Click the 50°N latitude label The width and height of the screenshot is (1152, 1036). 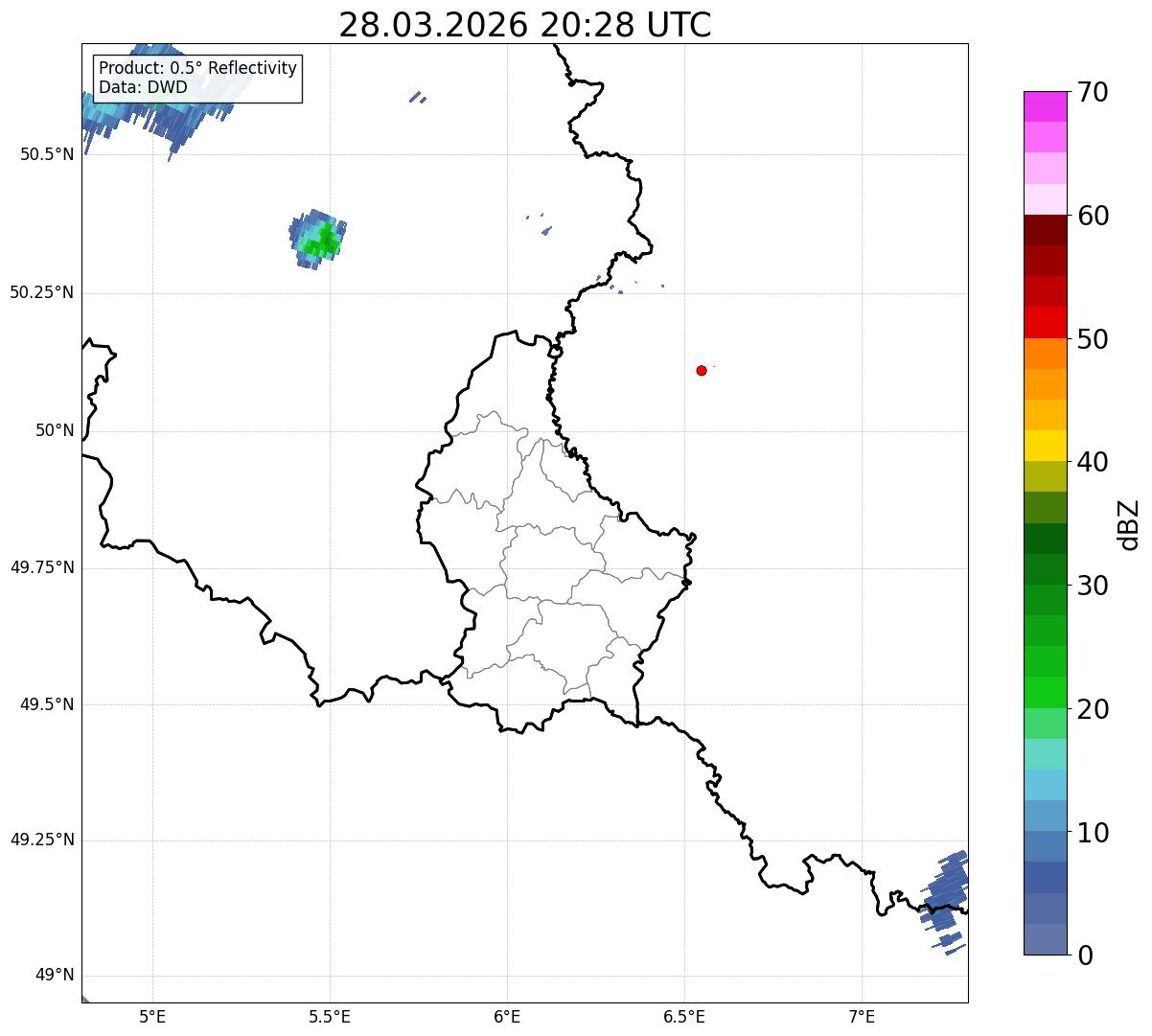pos(55,430)
